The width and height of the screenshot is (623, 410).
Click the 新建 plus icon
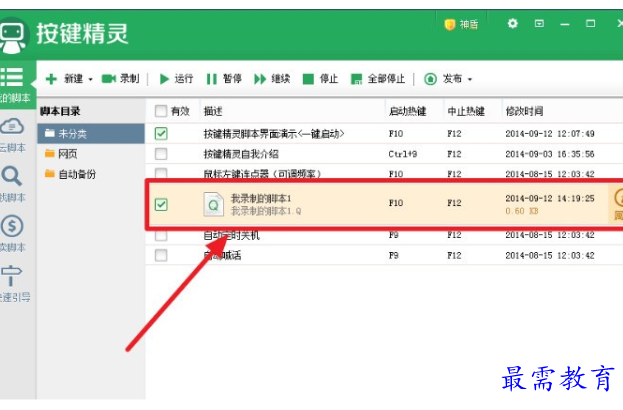51,79
